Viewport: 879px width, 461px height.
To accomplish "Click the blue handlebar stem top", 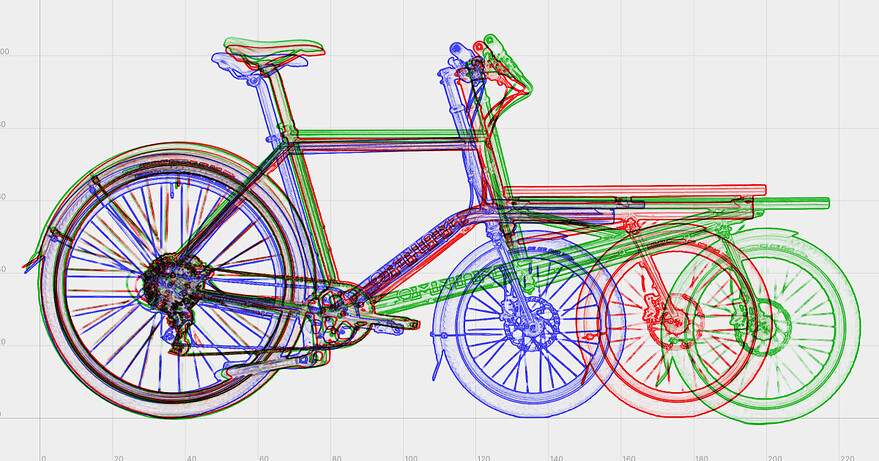I will tap(460, 50).
